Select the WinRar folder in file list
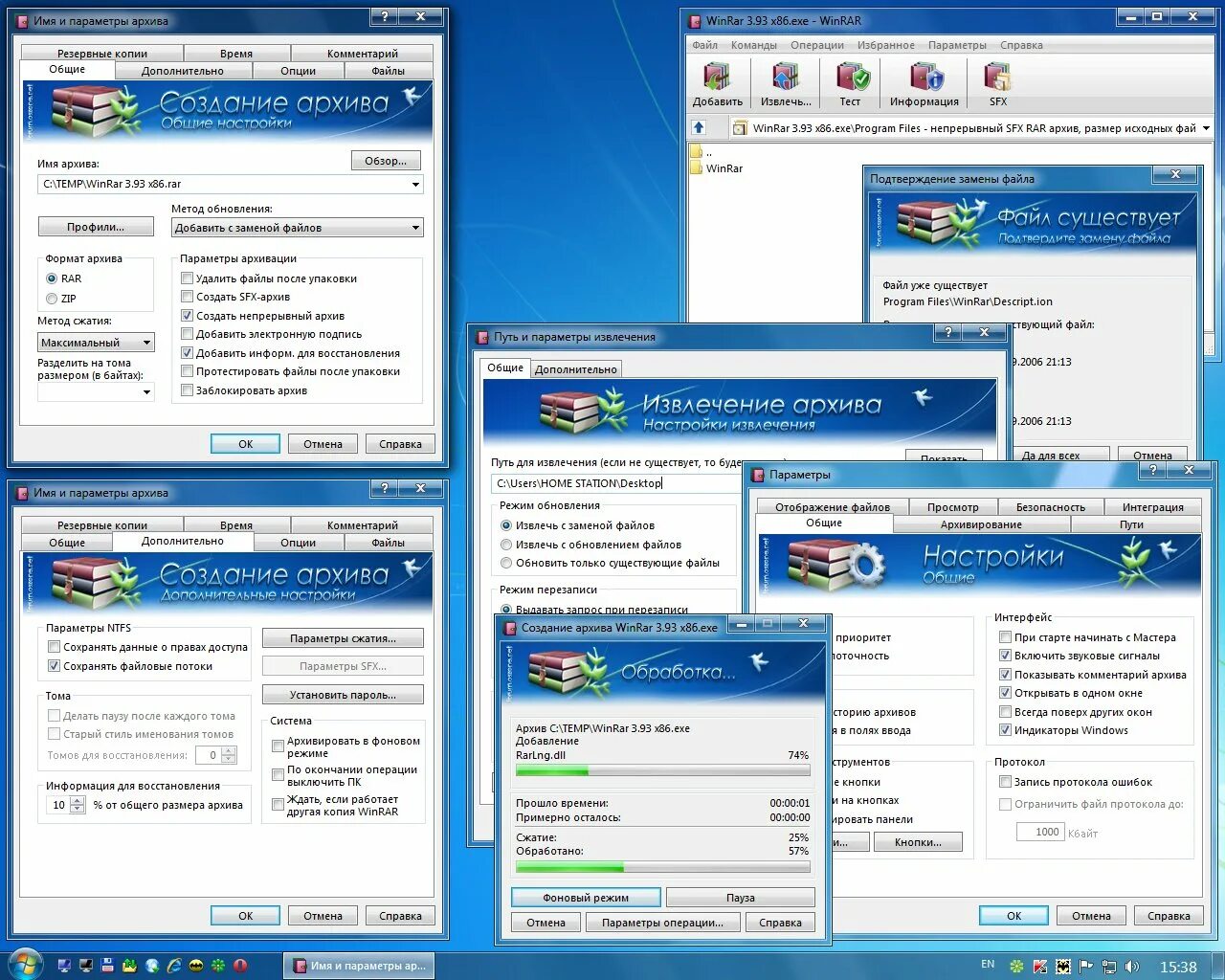The image size is (1225, 980). click(x=716, y=168)
